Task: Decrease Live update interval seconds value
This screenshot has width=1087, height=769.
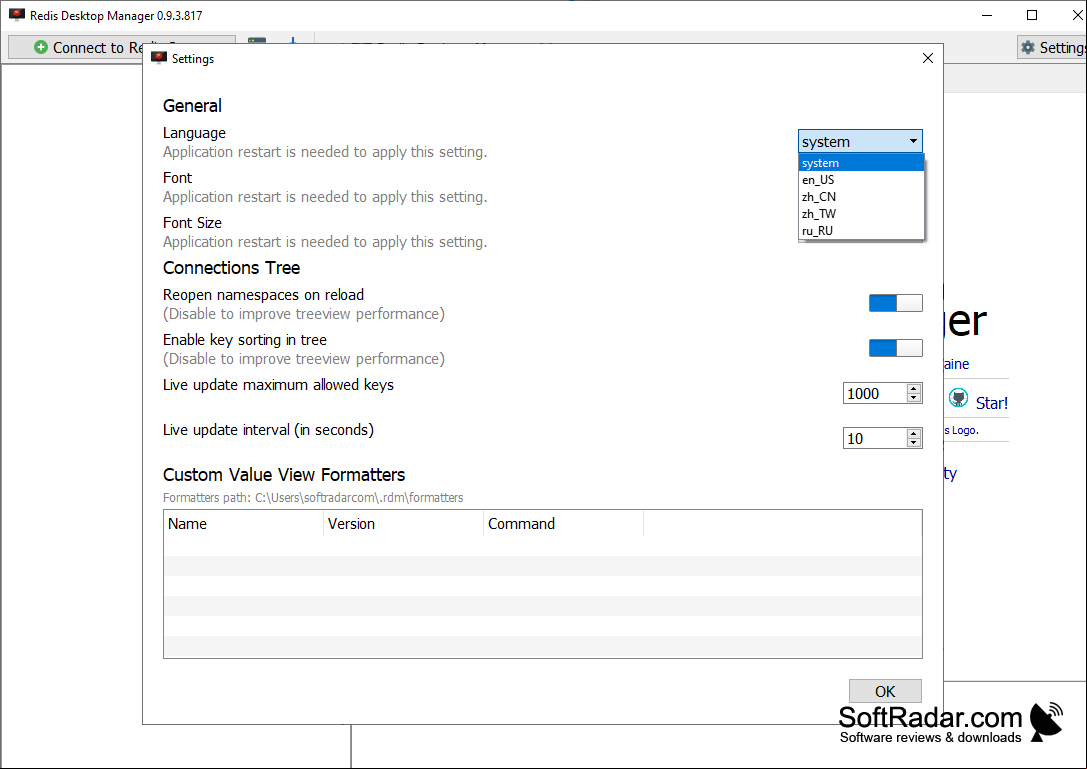Action: tap(914, 443)
